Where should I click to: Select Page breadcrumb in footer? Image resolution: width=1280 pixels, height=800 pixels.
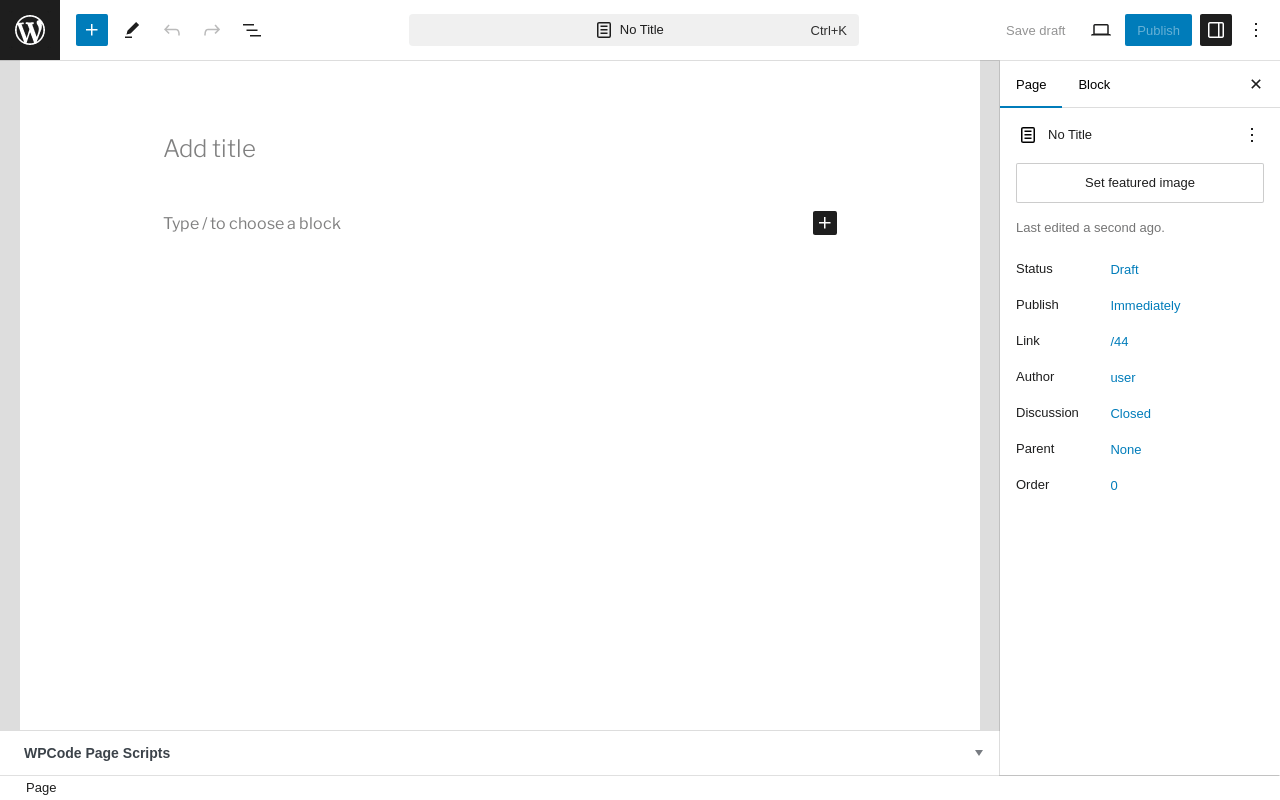coord(41,788)
